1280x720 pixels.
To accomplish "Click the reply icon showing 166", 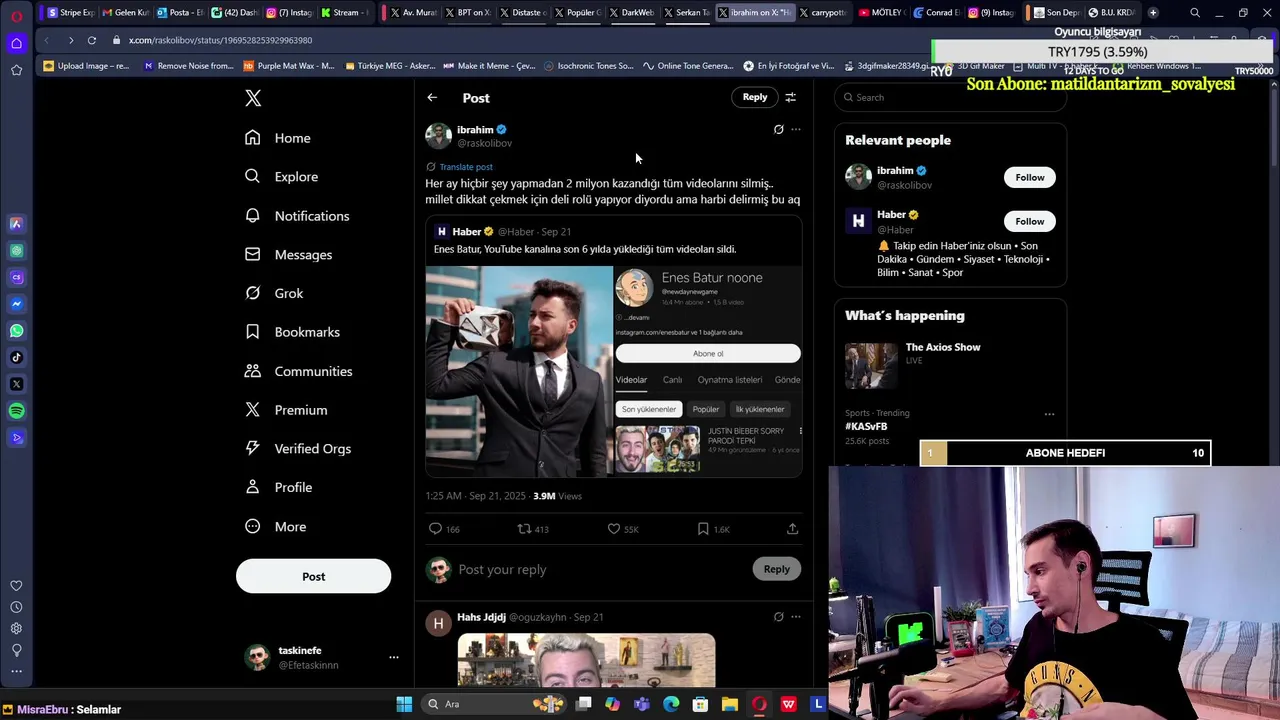I will [x=435, y=529].
